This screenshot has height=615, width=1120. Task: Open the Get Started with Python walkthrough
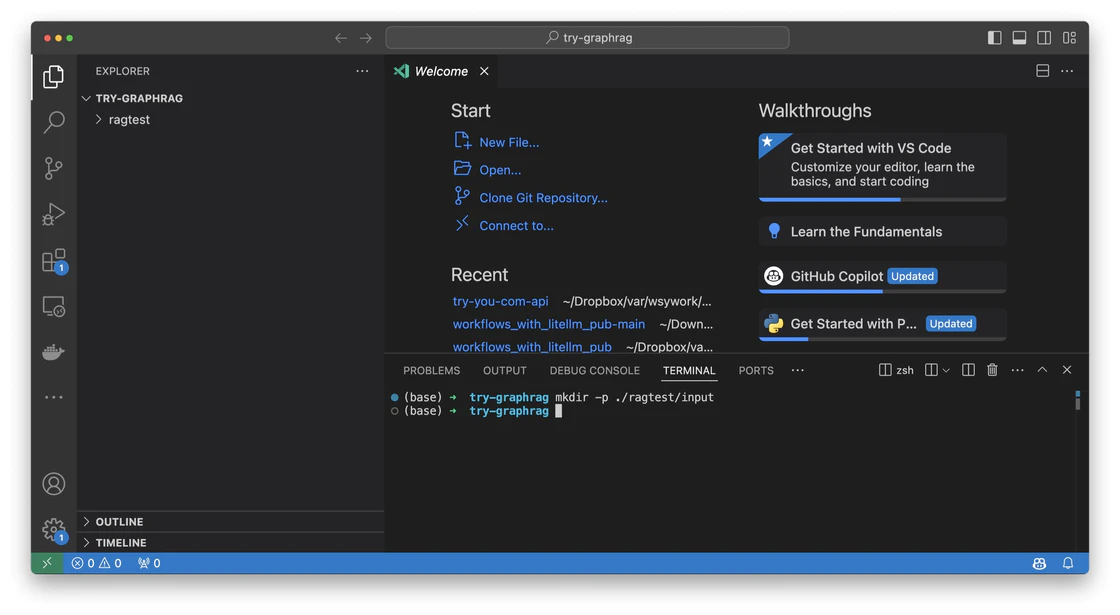tap(882, 324)
